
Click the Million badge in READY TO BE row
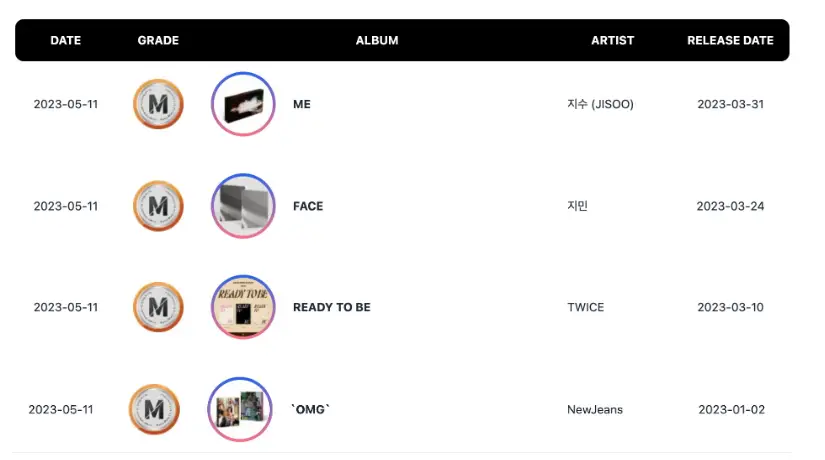point(158,307)
